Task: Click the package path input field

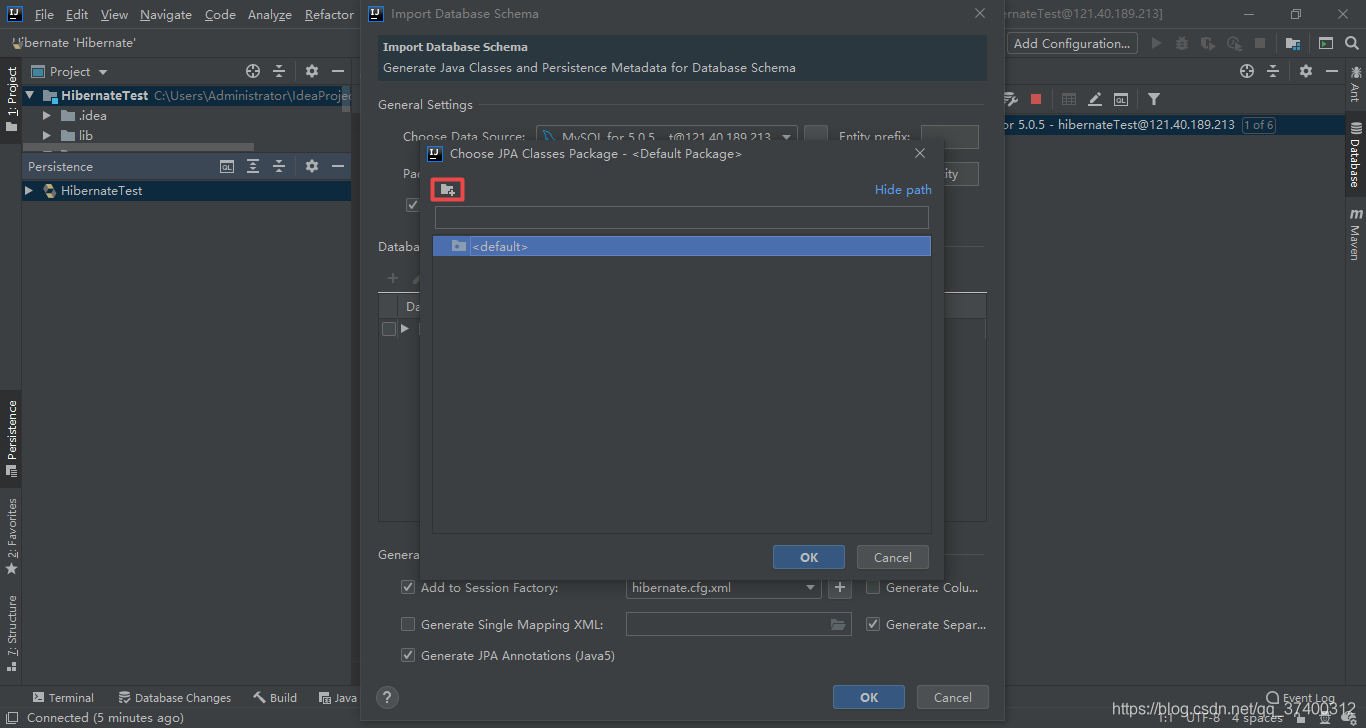Action: pos(682,217)
